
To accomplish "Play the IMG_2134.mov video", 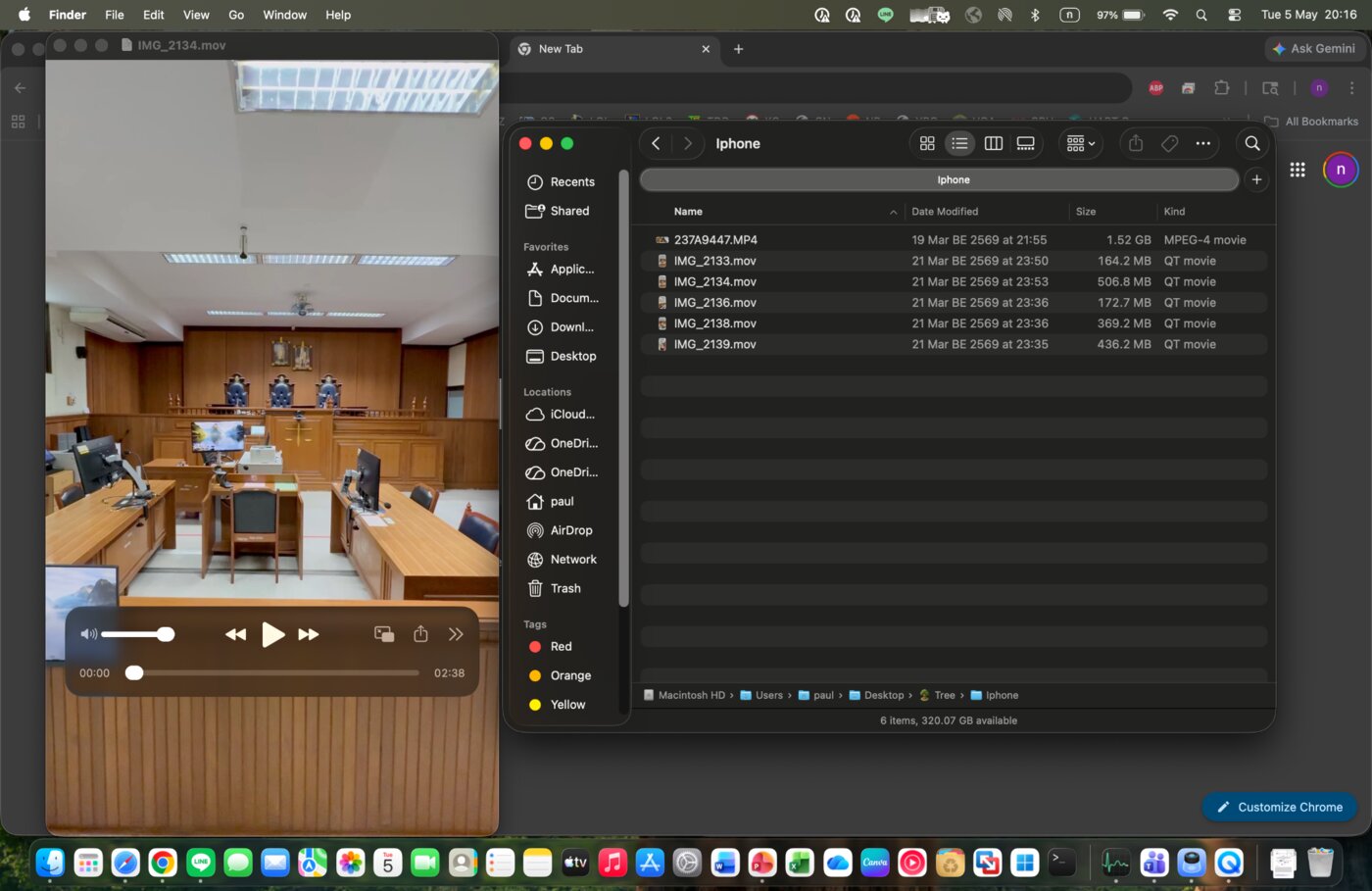I will tap(272, 635).
